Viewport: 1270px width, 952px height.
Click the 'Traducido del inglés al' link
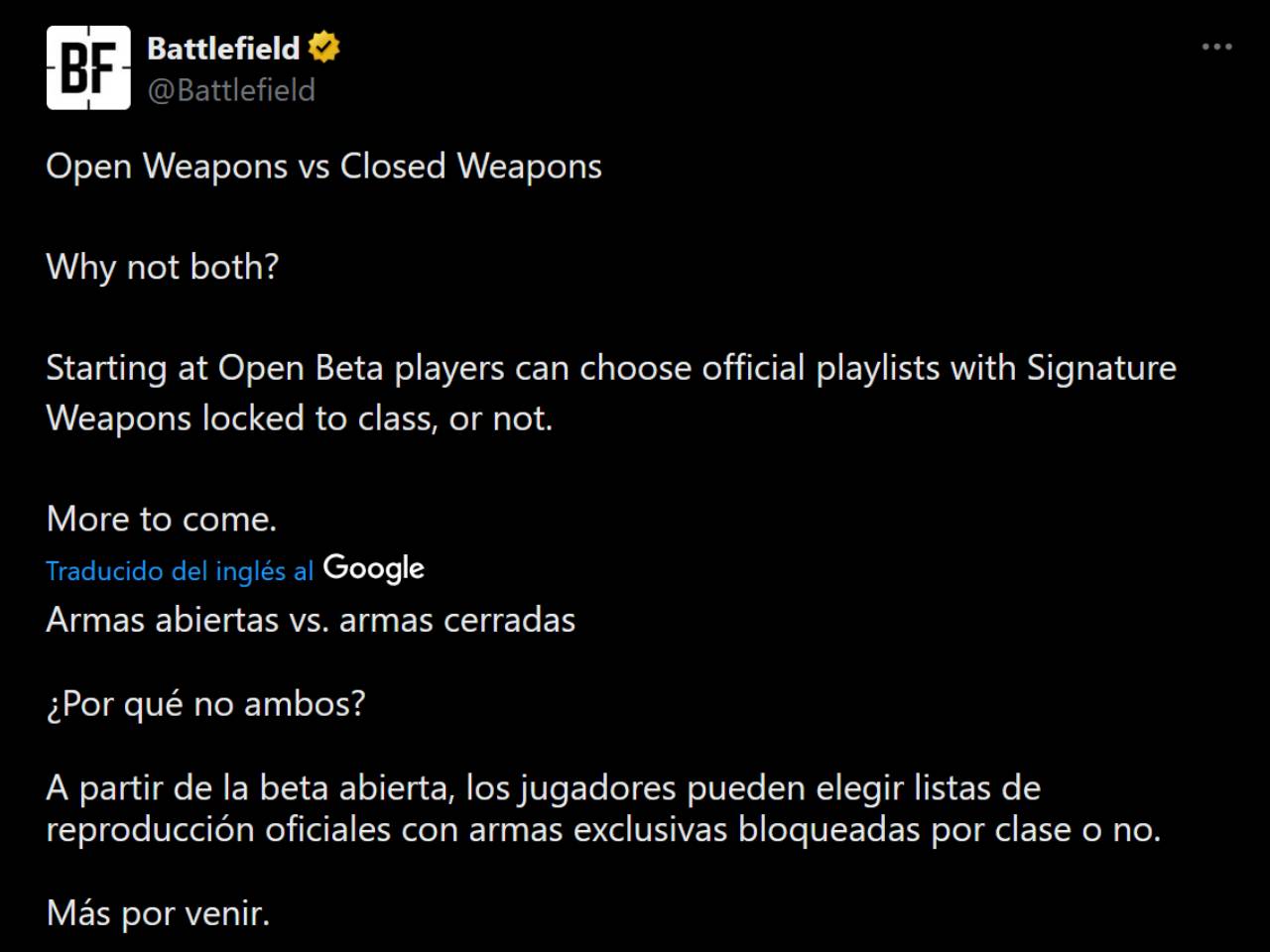tap(180, 571)
